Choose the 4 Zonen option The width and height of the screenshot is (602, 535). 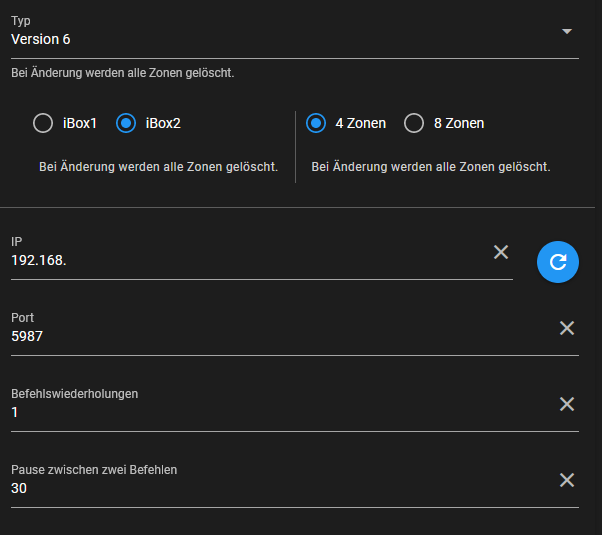316,123
